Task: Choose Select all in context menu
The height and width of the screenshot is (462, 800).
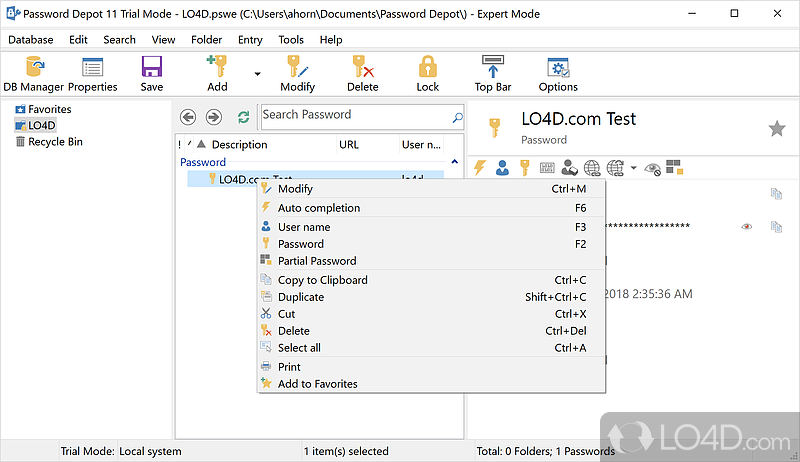Action: click(431, 348)
